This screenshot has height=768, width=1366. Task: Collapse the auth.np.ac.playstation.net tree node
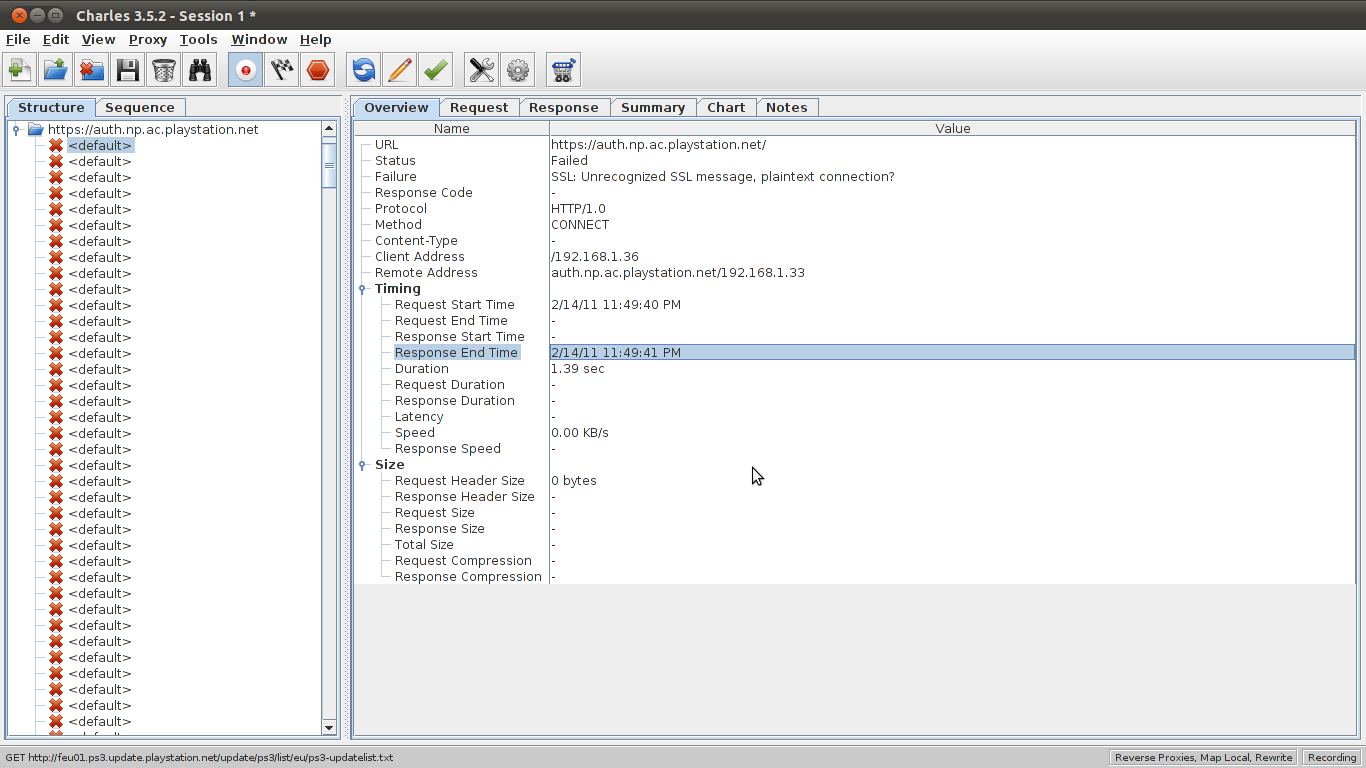click(x=16, y=130)
